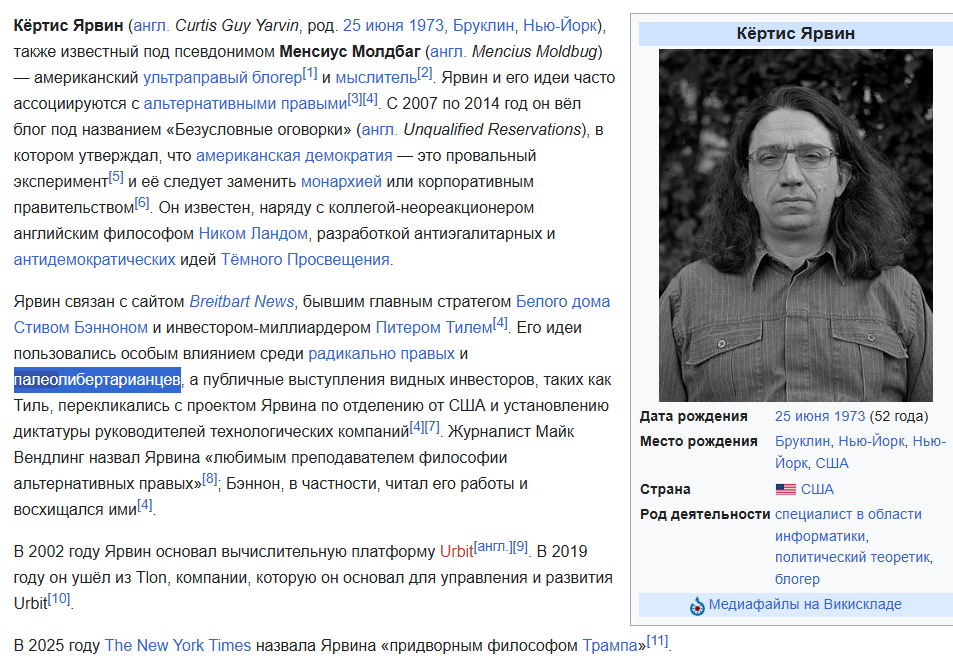Click bold Менсиус Молдбаг pseudonym text
The height and width of the screenshot is (664, 953).
click(x=350, y=52)
